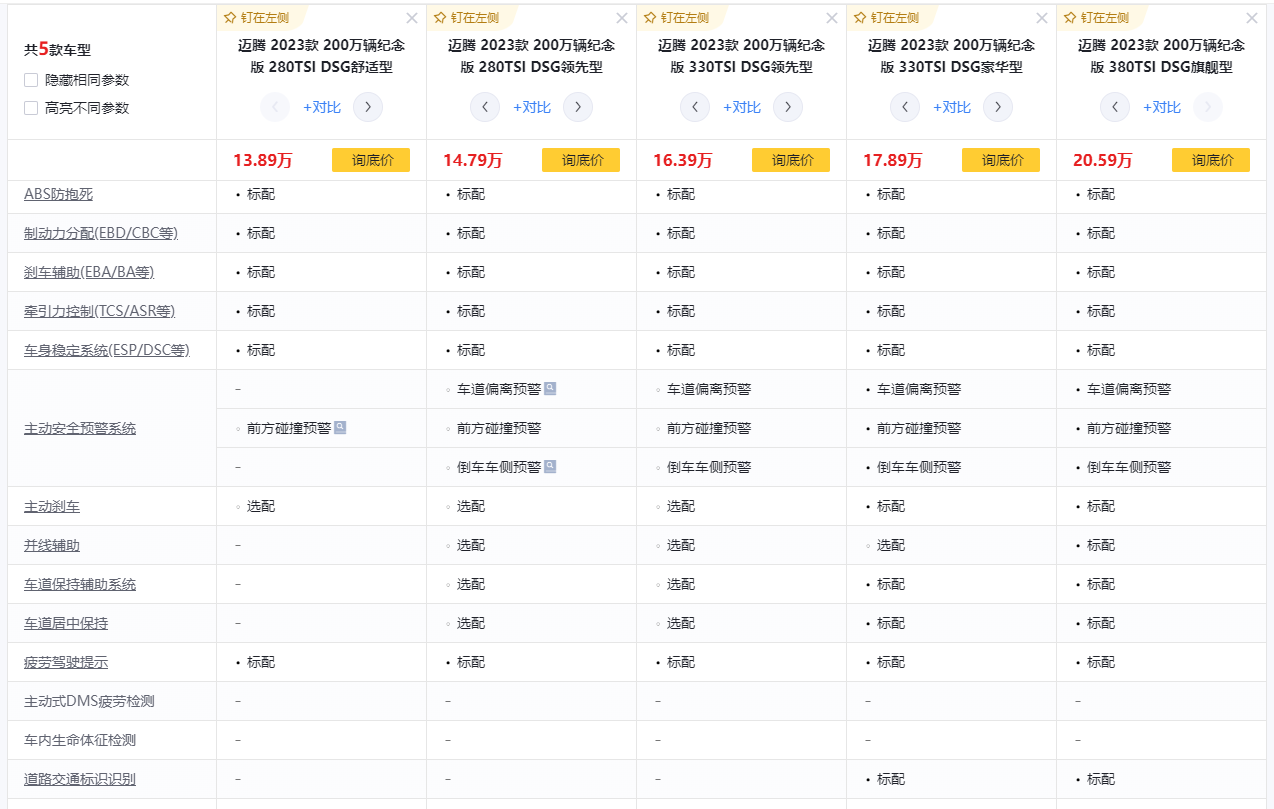
Task: Open 主动安全预警系统 parameter link
Action: [x=80, y=428]
